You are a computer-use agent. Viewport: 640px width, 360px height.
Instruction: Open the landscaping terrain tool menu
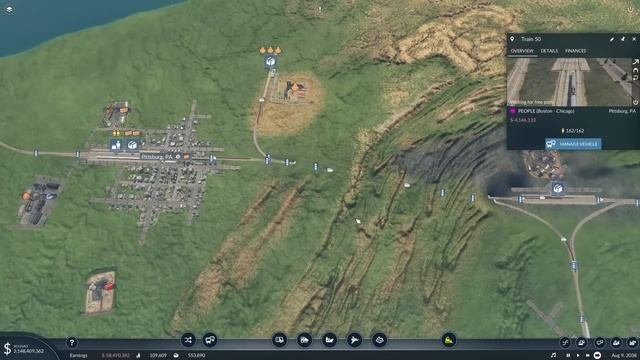pos(379,340)
